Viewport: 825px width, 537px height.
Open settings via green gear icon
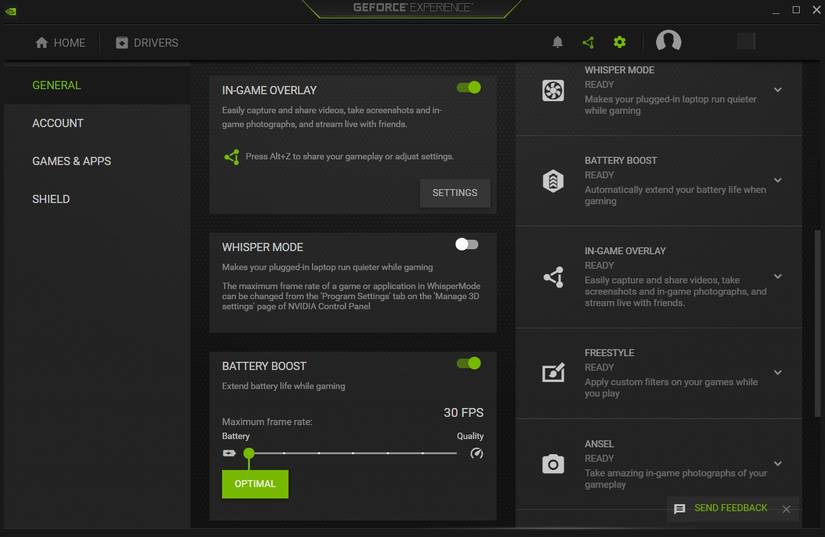619,42
